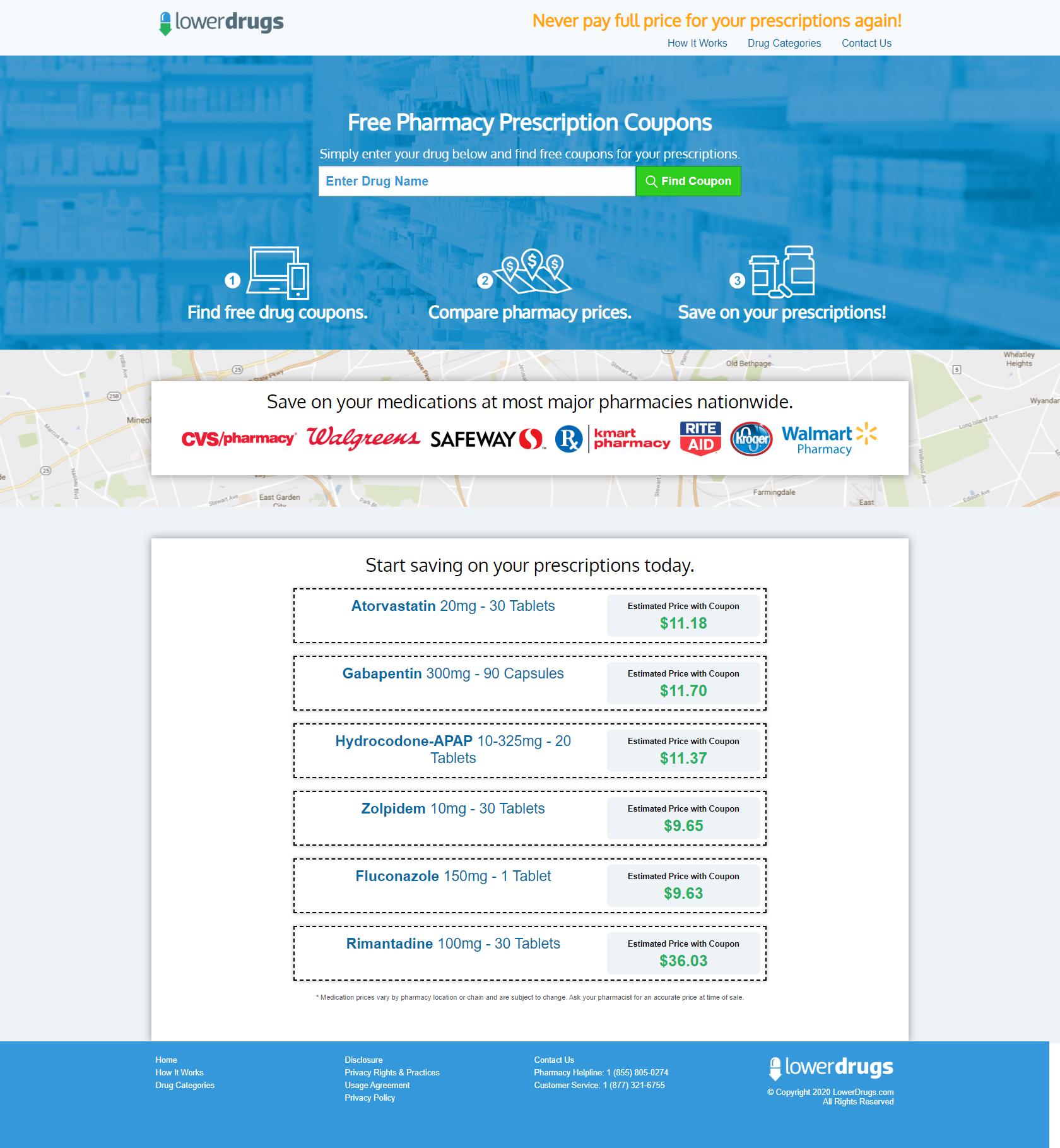Open the Usage Agreement footer link

pyautogui.click(x=377, y=1085)
